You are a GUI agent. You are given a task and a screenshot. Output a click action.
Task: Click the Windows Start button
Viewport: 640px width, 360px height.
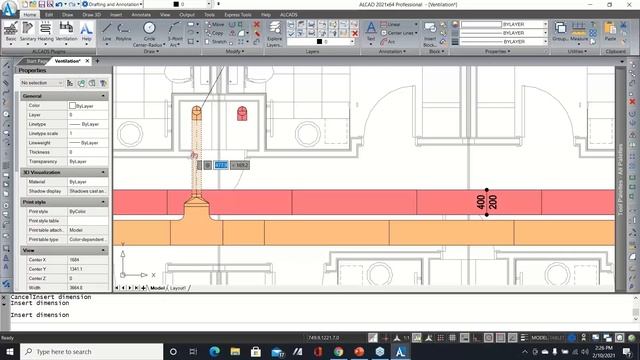click(x=9, y=351)
